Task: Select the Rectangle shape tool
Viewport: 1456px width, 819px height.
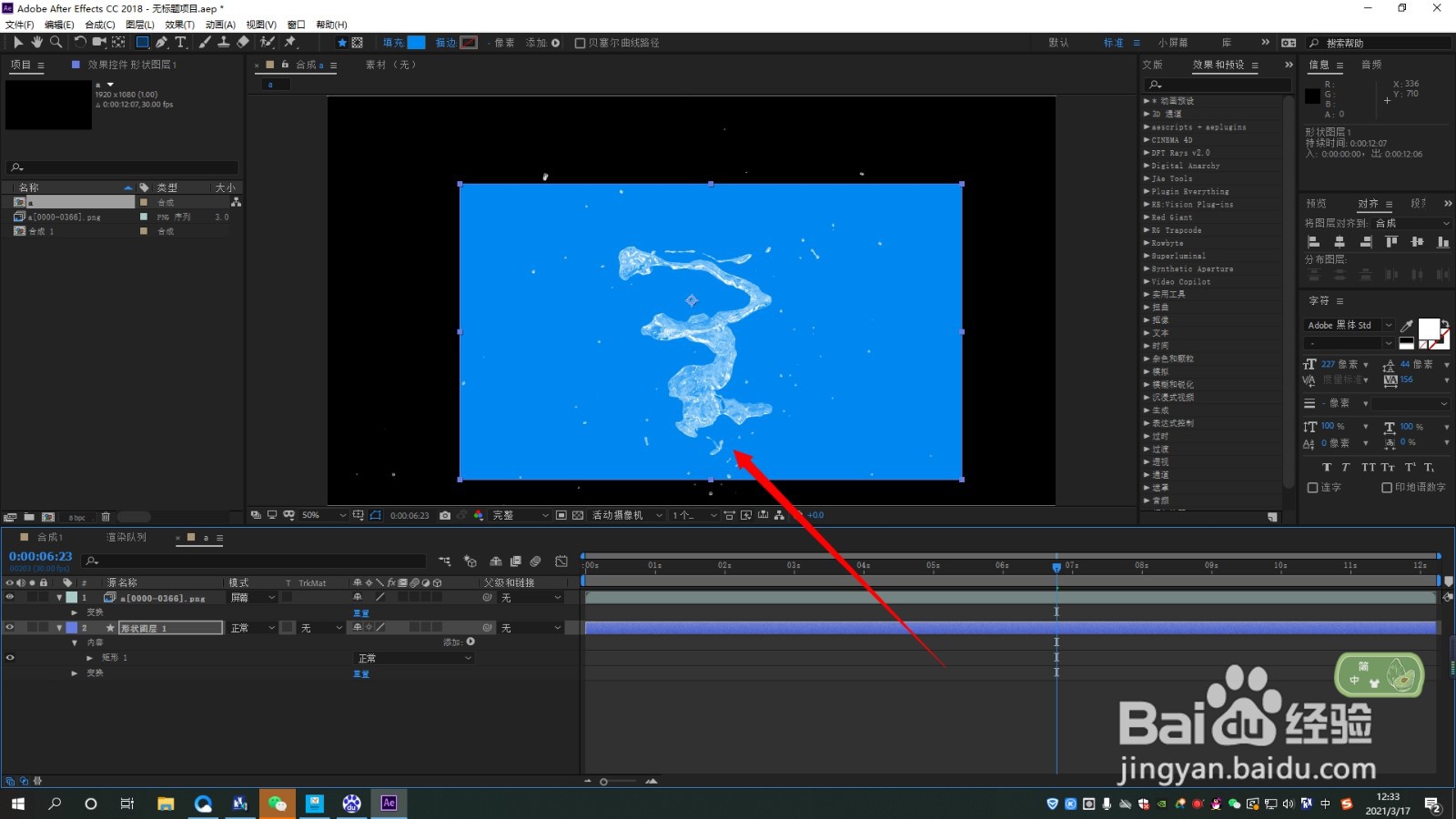Action: point(142,42)
